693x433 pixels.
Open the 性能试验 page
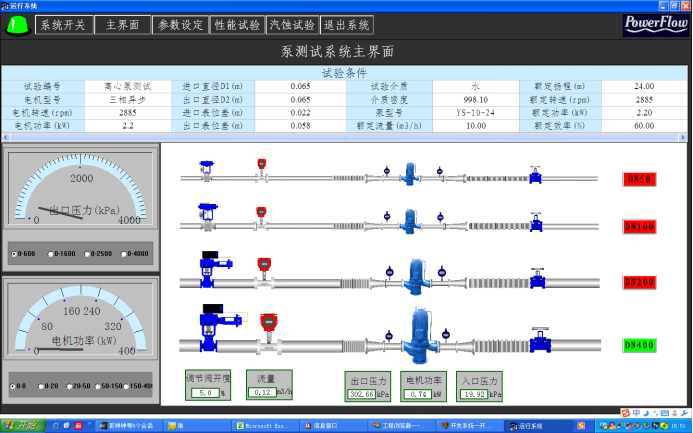237,25
